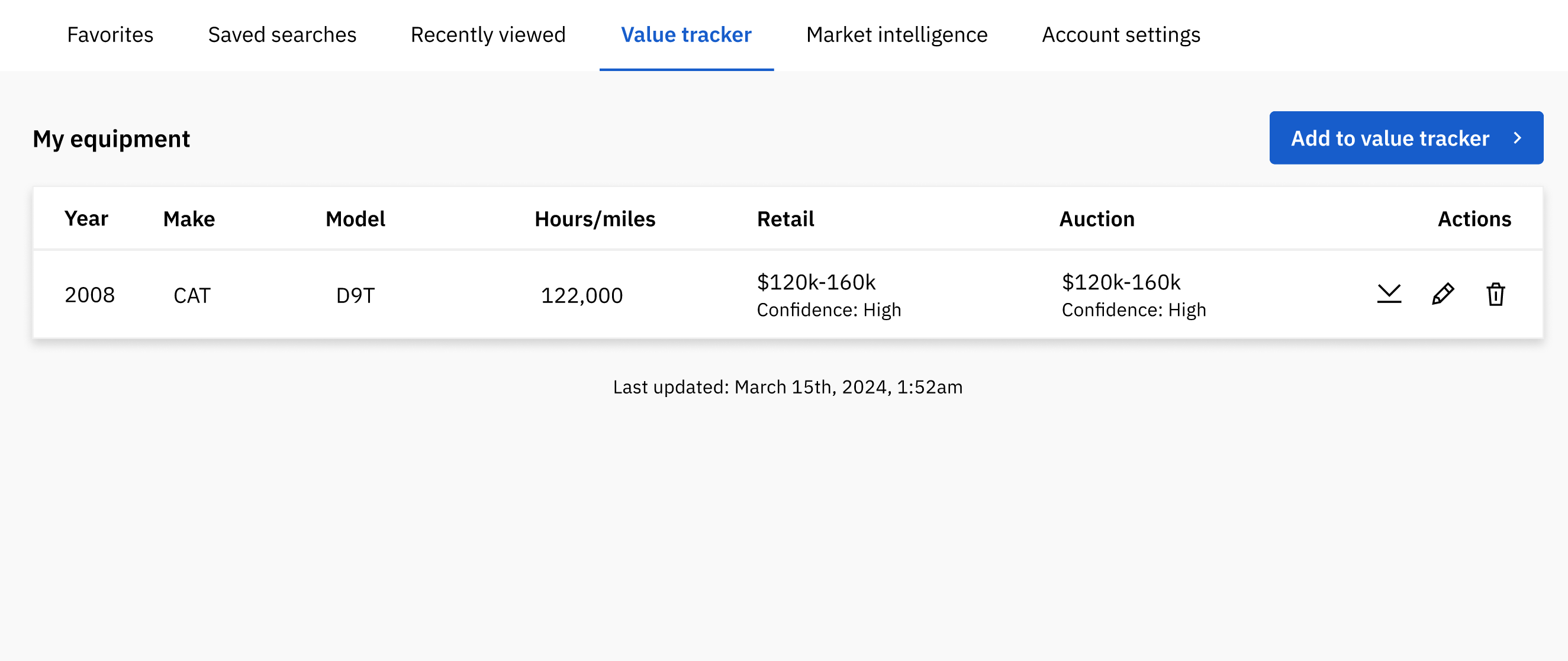Switch to the Favorites tab

110,35
